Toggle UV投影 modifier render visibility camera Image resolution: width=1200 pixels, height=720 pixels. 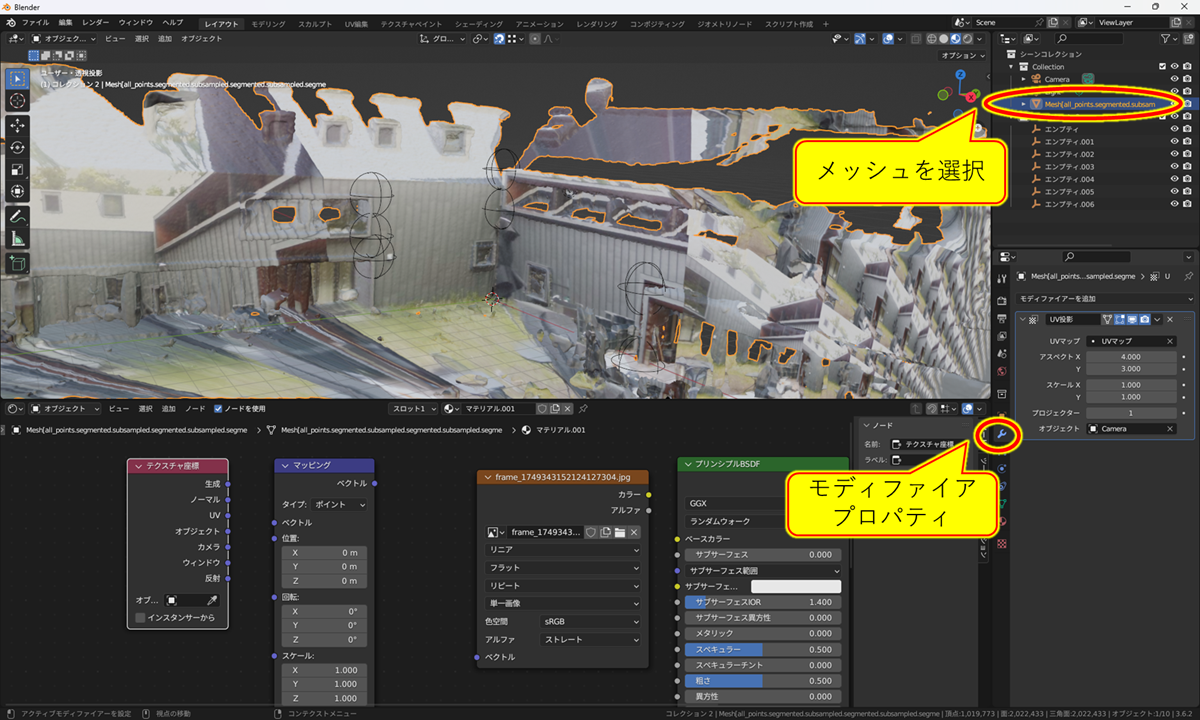[x=1144, y=319]
